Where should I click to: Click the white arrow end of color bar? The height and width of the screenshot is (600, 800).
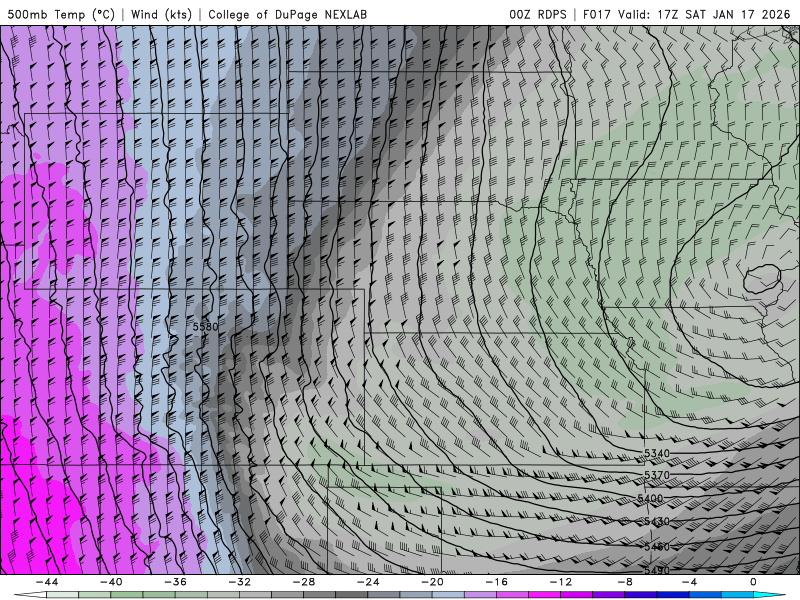pos(30,595)
